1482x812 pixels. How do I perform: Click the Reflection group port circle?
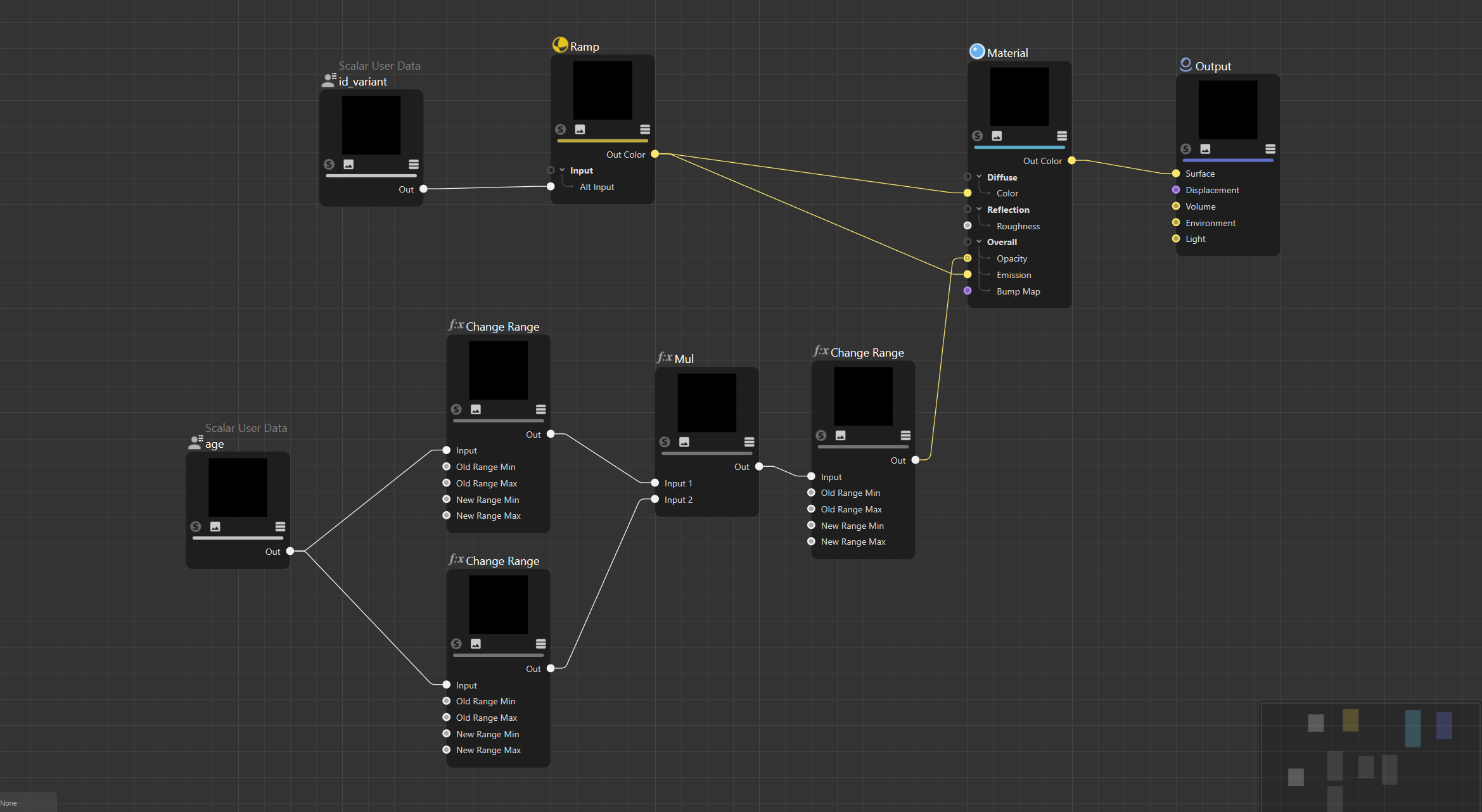pos(968,209)
